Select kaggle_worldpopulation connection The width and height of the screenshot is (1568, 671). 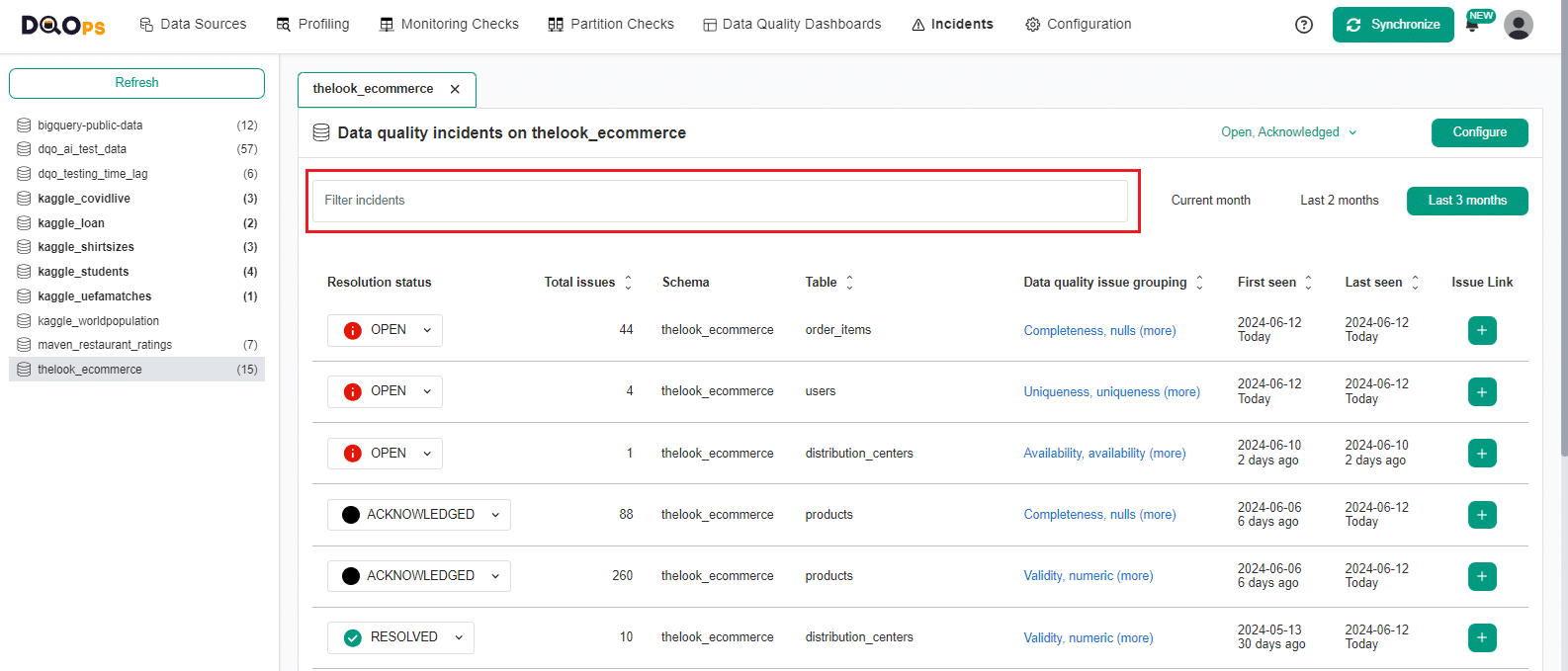[136, 321]
